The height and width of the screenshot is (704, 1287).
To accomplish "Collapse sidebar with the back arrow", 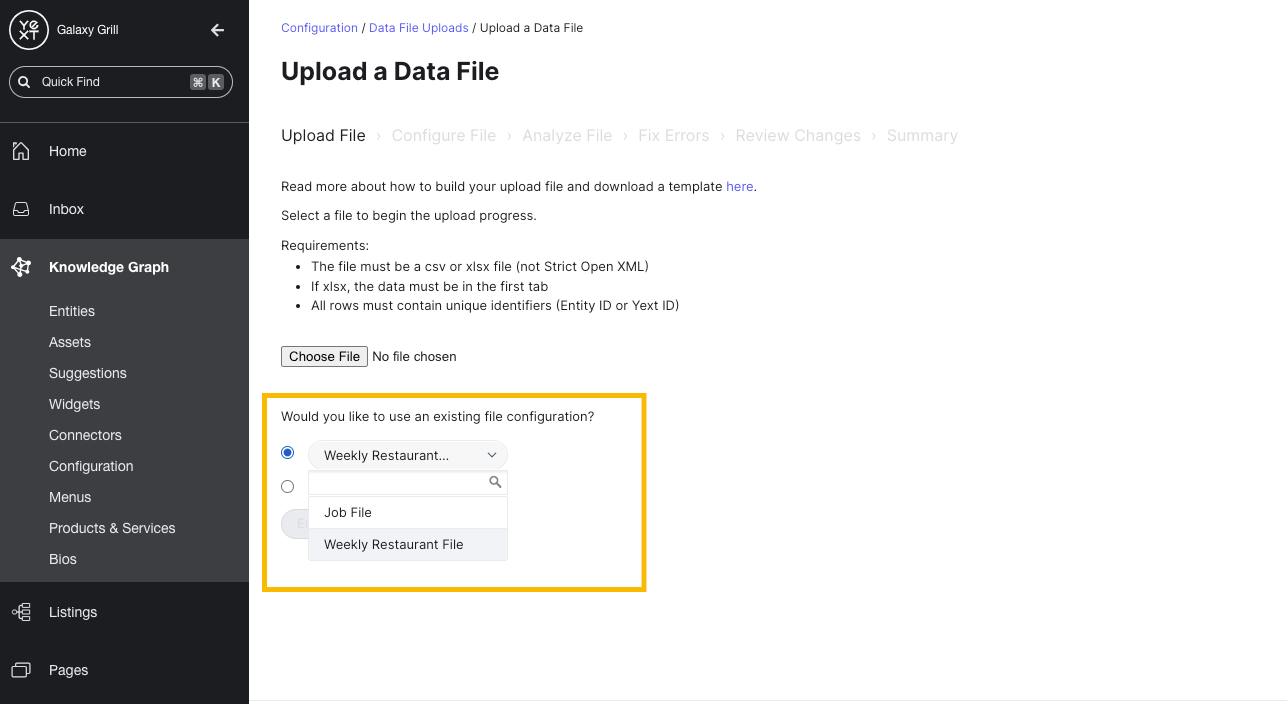I will pyautogui.click(x=217, y=30).
